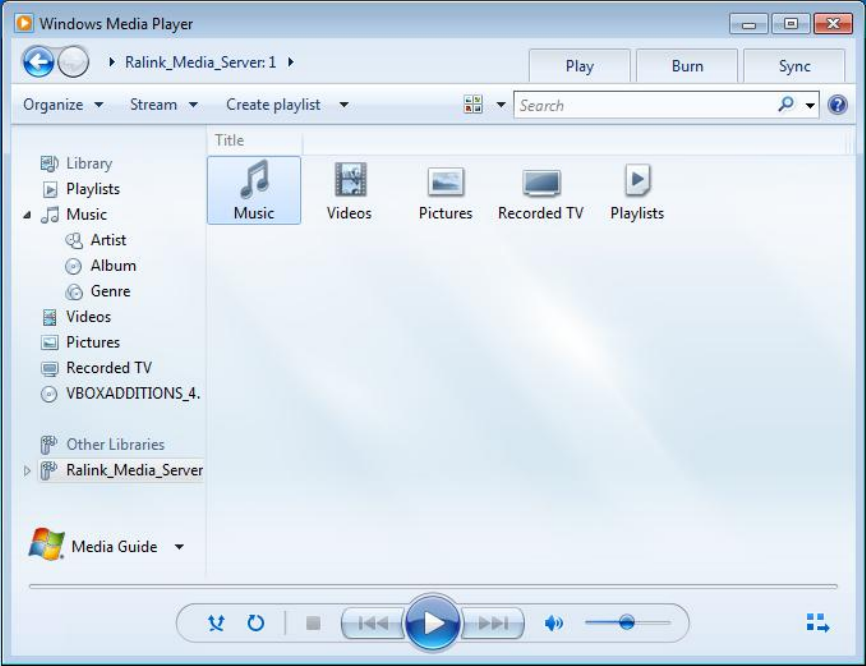866x666 pixels.
Task: Click the magnifier search icon
Action: pos(785,104)
